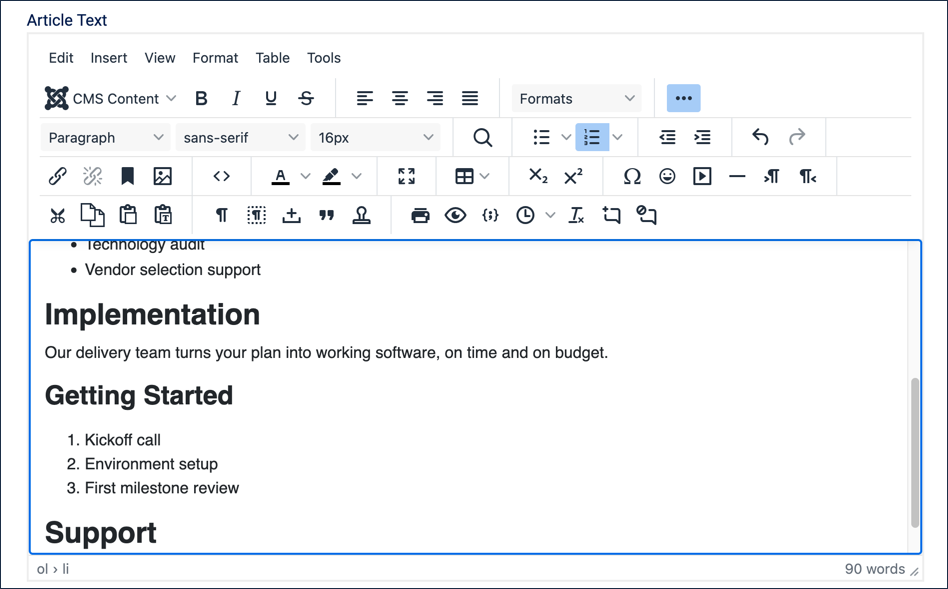Viewport: 948px width, 589px height.
Task: Open the Format menu
Action: (215, 58)
